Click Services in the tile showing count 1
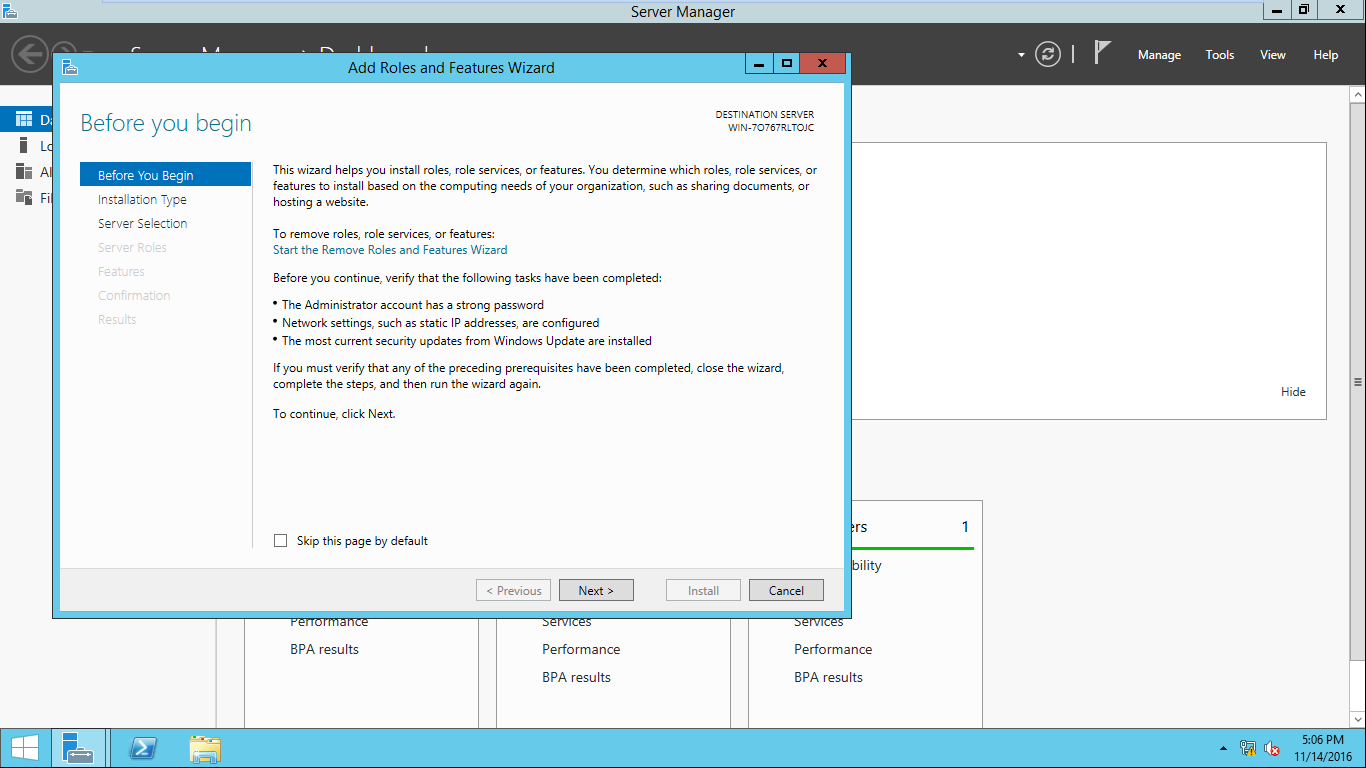Screen dimensions: 1366x768 click(818, 621)
